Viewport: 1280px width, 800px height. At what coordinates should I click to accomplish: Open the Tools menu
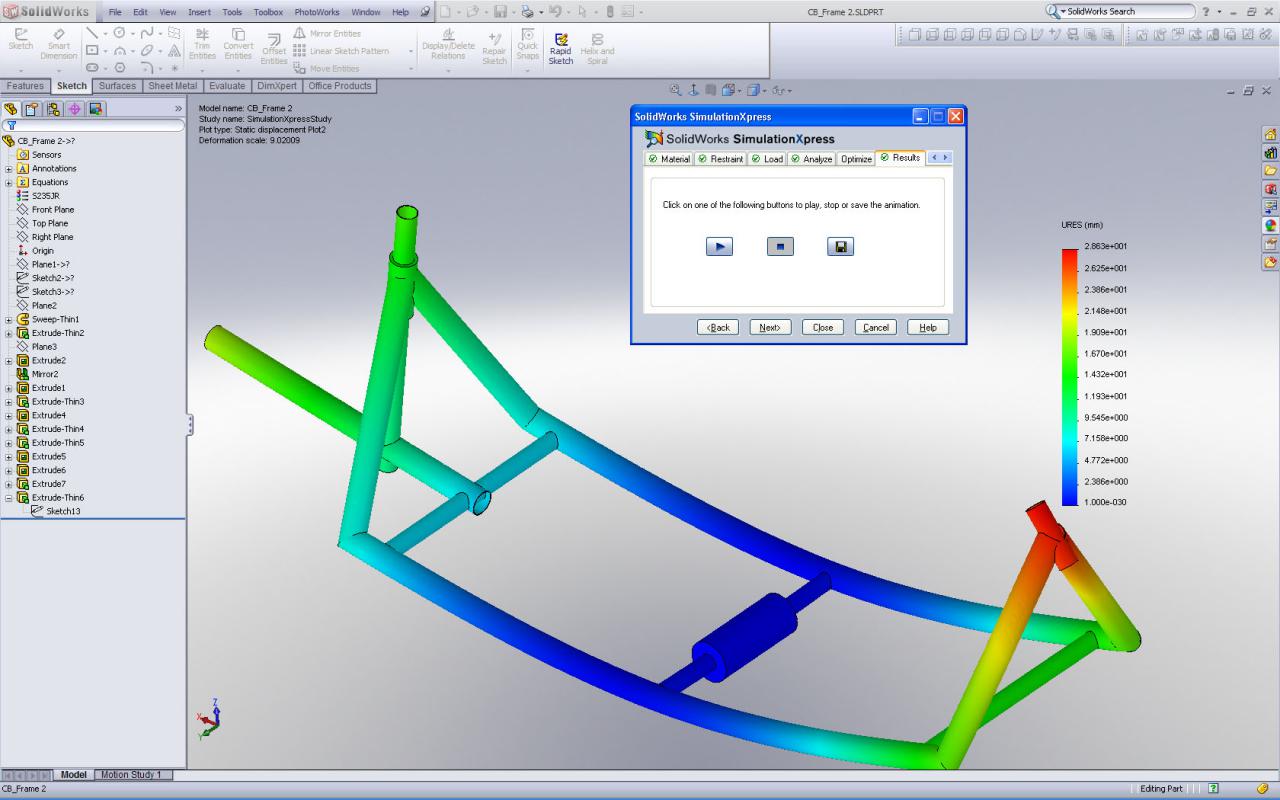coord(232,12)
